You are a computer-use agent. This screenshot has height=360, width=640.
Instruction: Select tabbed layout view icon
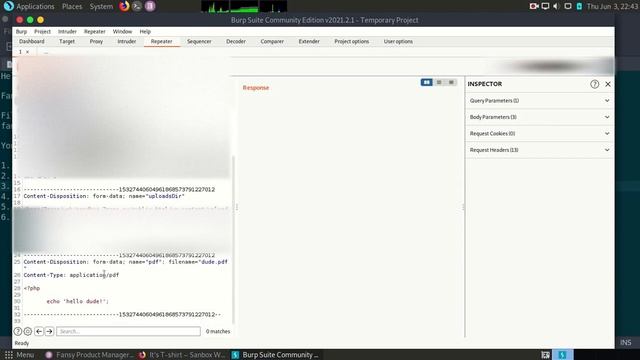tap(451, 82)
